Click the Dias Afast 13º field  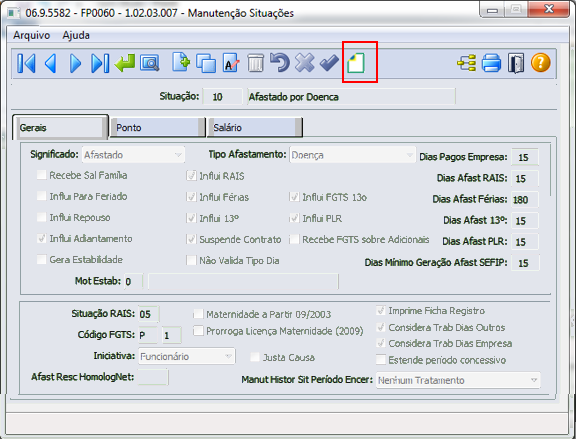[525, 221]
